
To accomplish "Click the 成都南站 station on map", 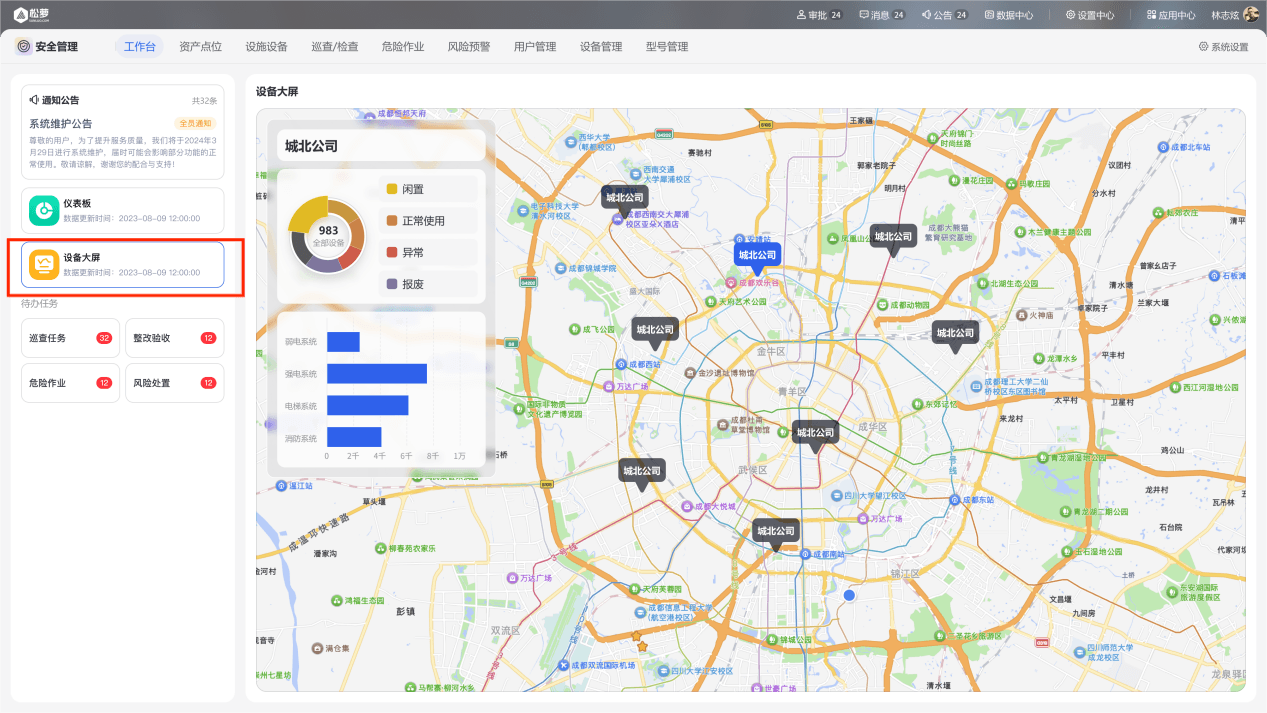I will pyautogui.click(x=804, y=553).
